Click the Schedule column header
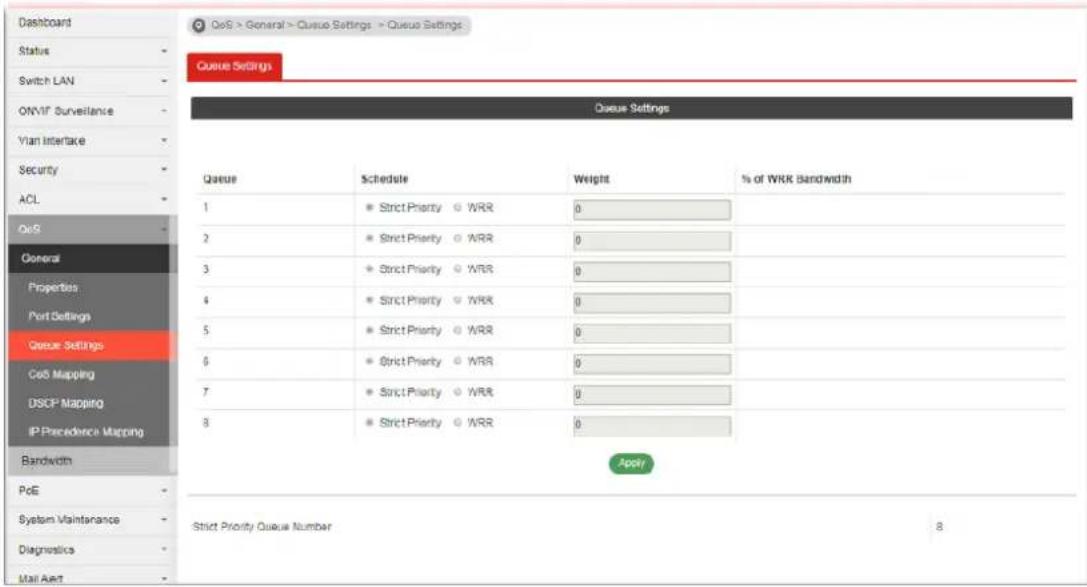The height and width of the screenshot is (587, 1087). [385, 179]
